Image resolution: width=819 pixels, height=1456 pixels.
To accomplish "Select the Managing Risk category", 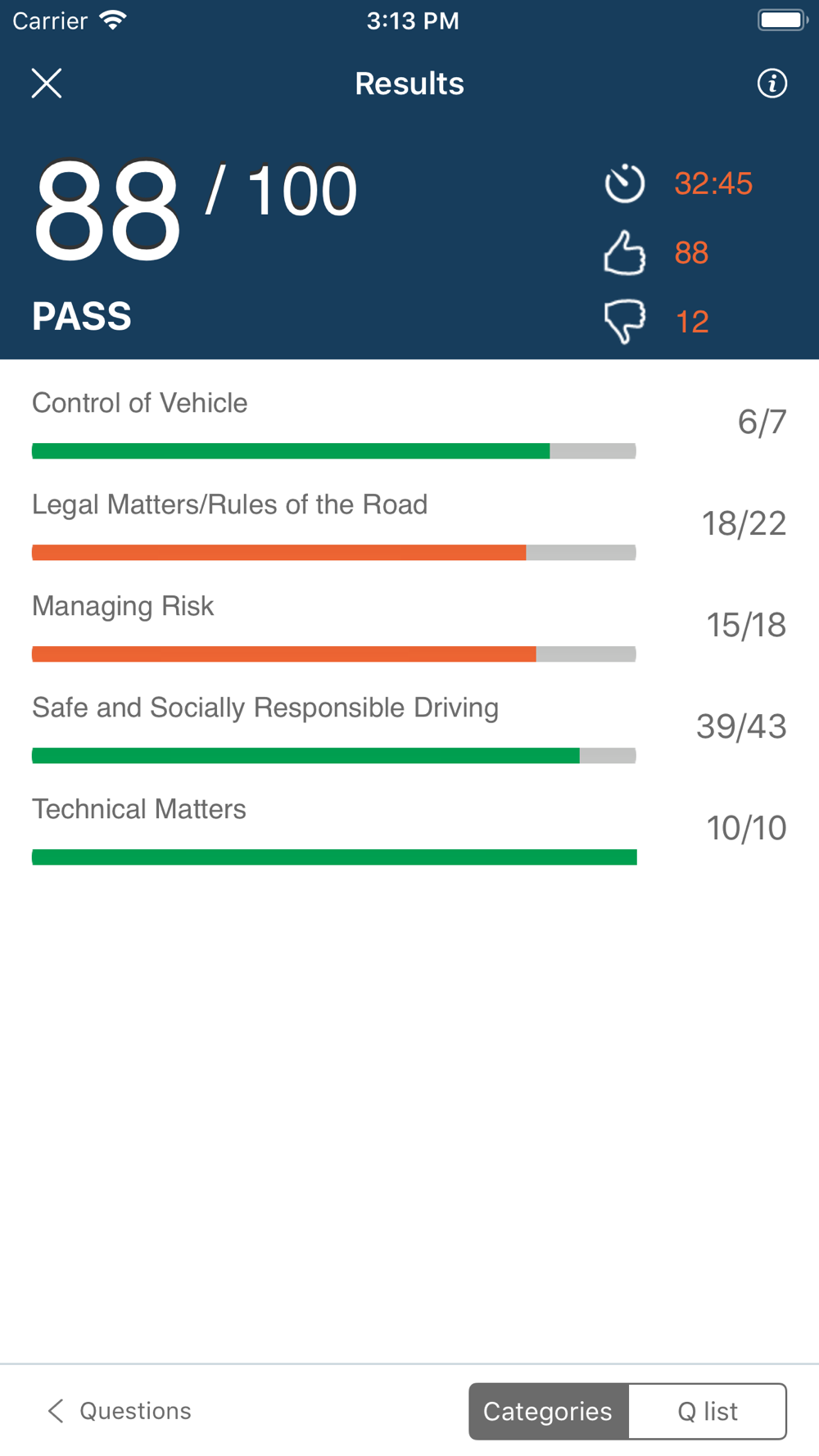I will pyautogui.click(x=409, y=626).
